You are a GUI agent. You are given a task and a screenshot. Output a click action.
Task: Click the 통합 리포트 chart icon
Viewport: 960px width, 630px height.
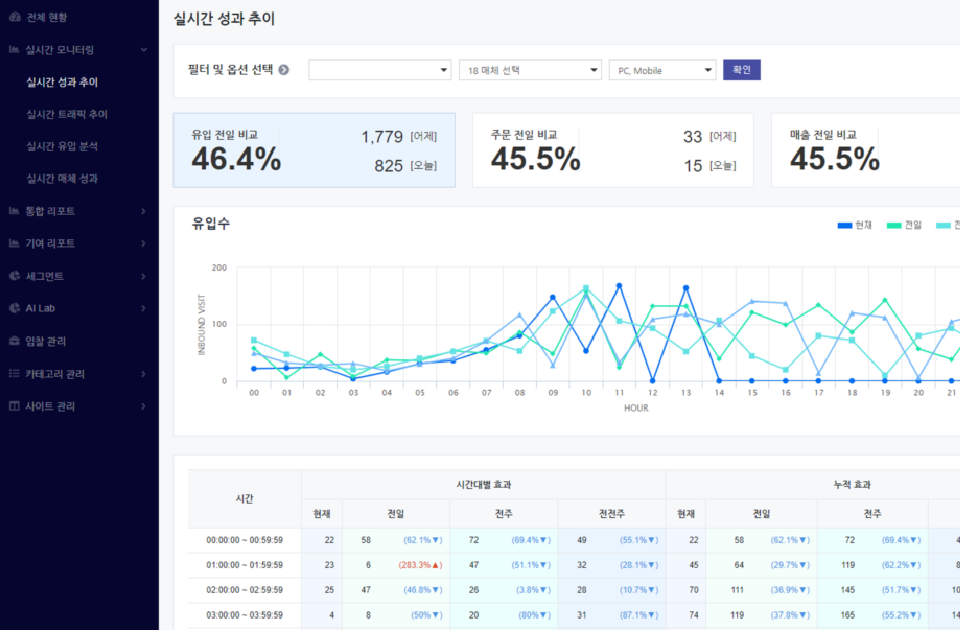click(14, 211)
